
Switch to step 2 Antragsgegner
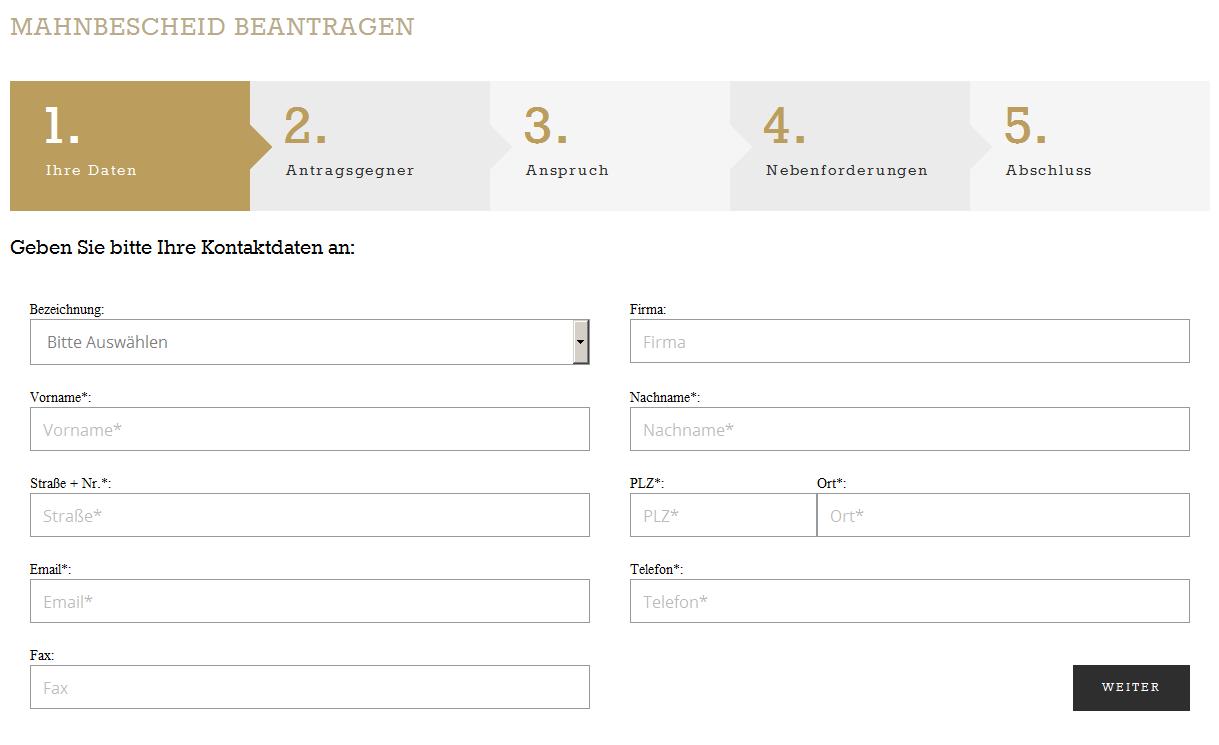coord(370,146)
